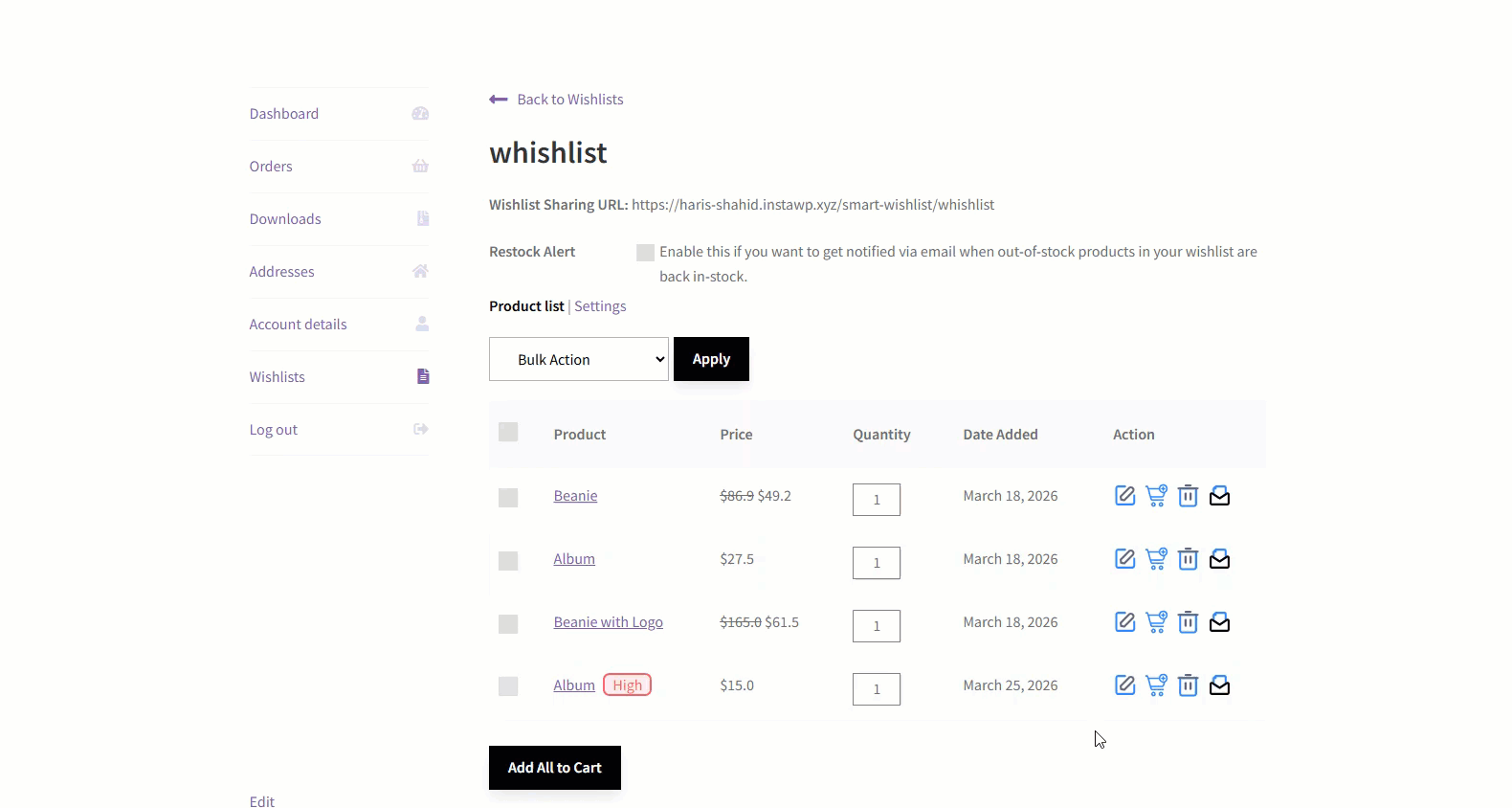1512x808 pixels.
Task: Click the edit icon for Beanie row
Action: [1124, 496]
